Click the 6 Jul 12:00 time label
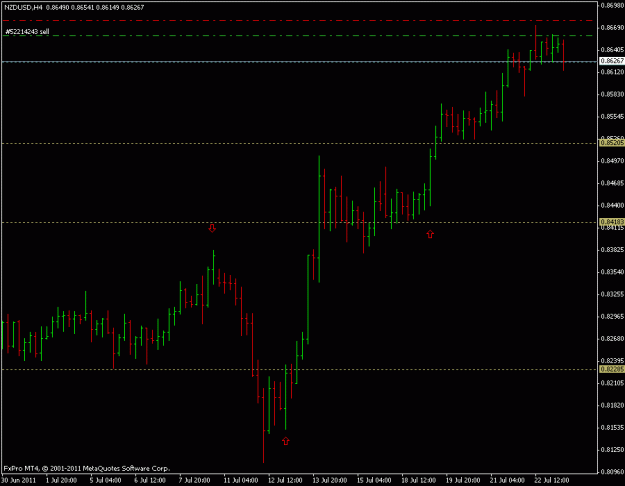 point(150,480)
